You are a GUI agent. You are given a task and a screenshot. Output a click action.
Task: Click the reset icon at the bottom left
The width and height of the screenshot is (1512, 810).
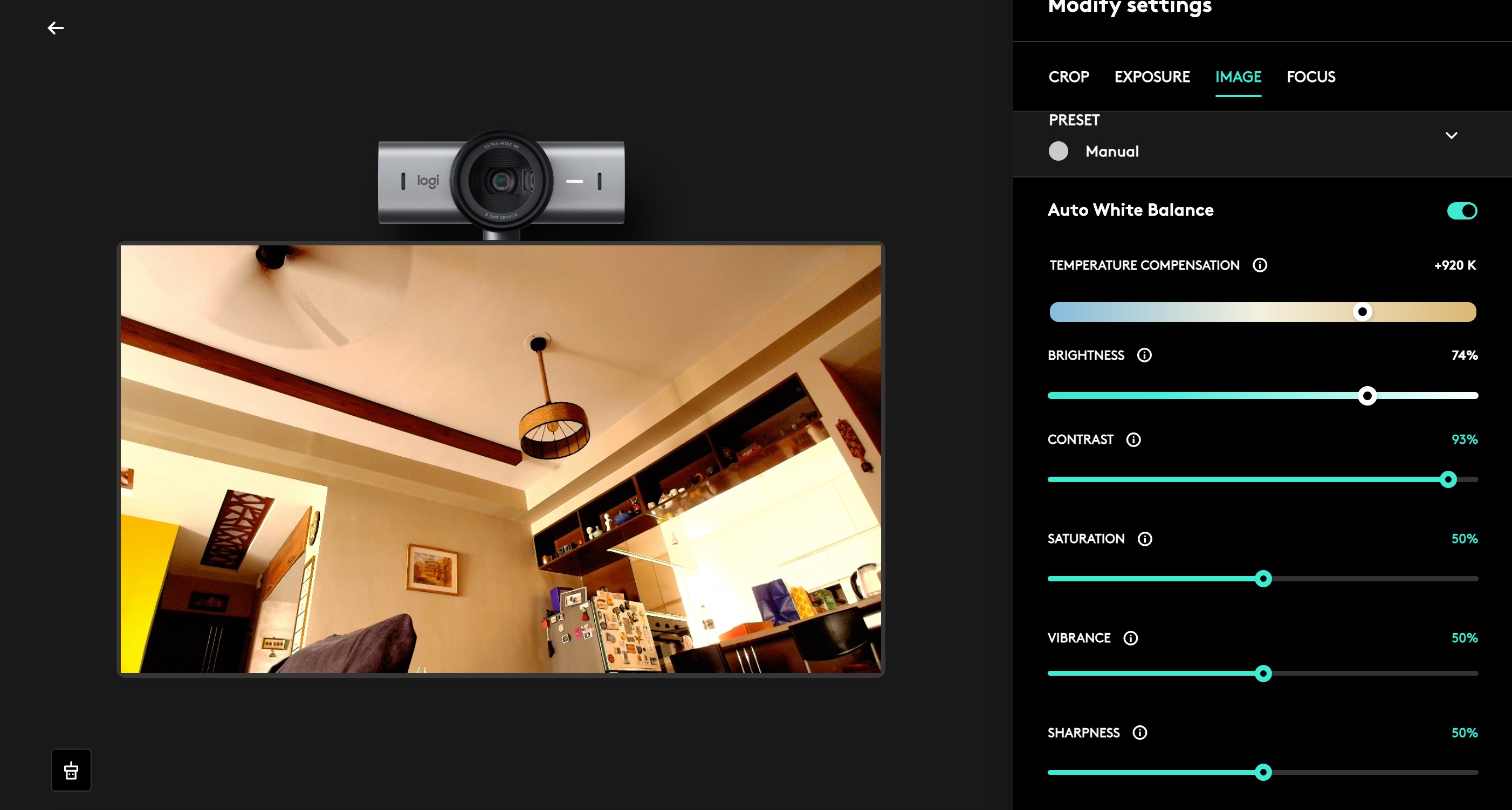point(71,770)
